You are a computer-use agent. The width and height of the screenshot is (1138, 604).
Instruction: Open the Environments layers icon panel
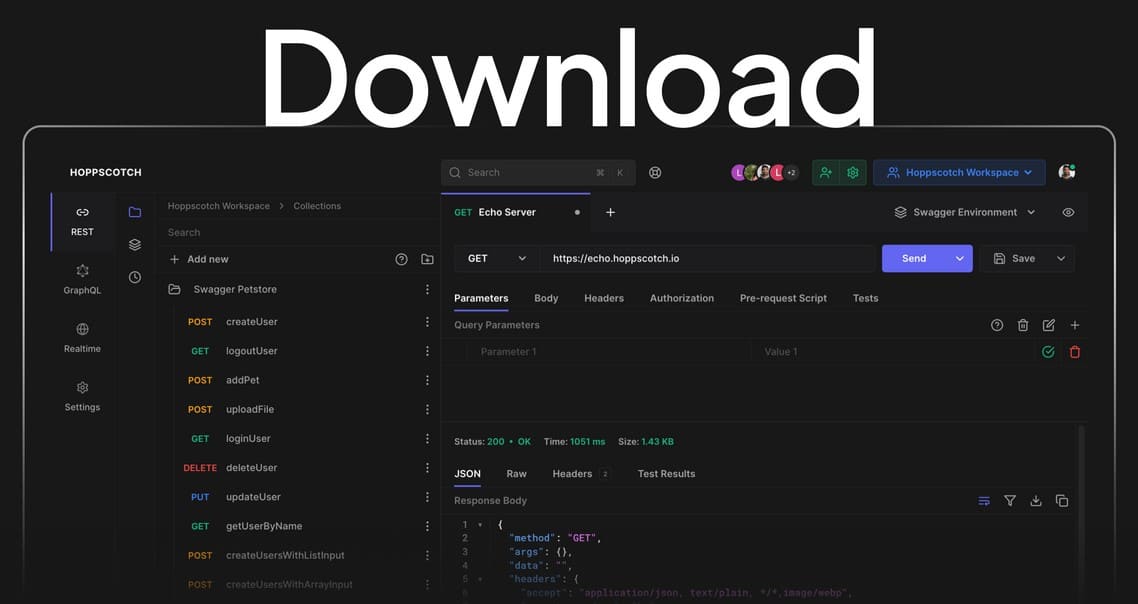click(135, 245)
